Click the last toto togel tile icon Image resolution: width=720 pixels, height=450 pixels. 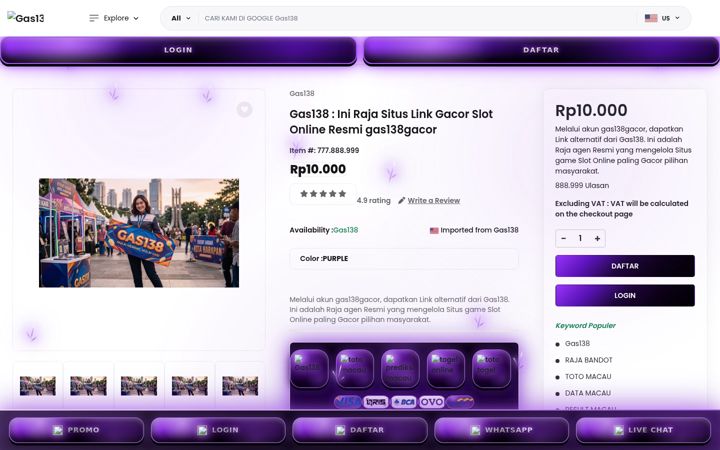click(x=491, y=368)
